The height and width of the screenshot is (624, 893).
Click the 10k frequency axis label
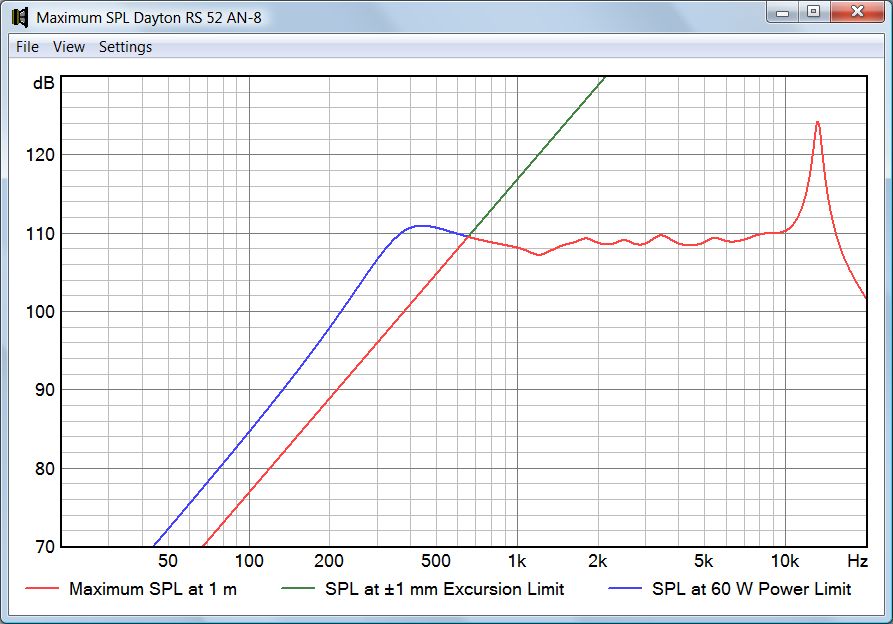pyautogui.click(x=785, y=561)
